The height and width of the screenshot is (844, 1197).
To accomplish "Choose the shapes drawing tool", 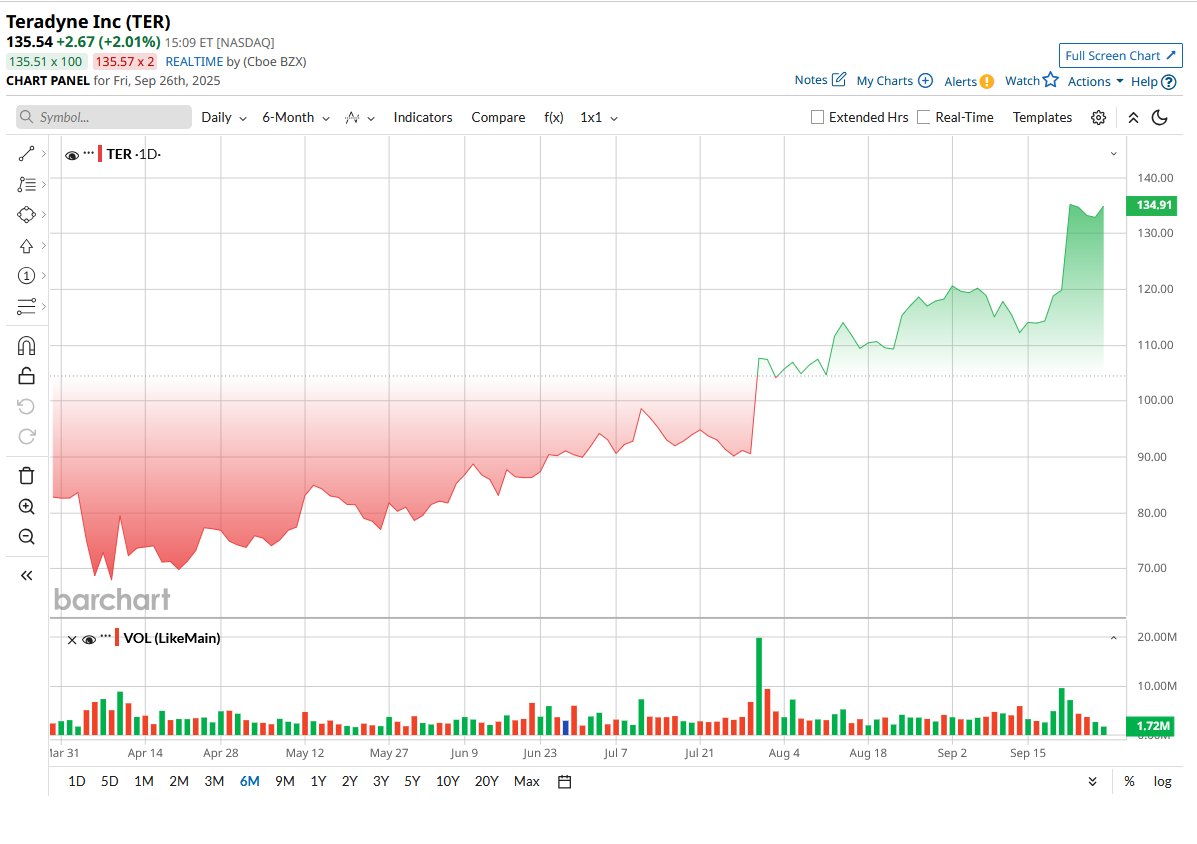I will pyautogui.click(x=26, y=214).
